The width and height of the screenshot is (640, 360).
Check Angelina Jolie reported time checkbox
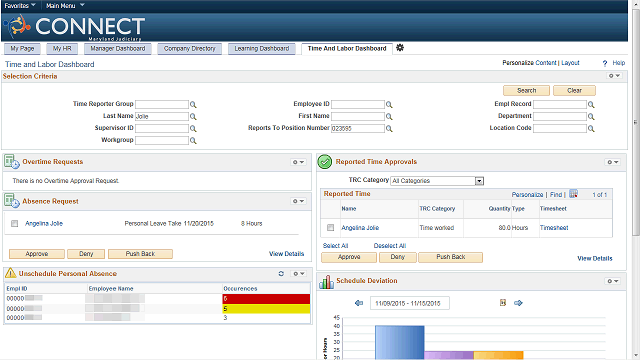[331, 227]
